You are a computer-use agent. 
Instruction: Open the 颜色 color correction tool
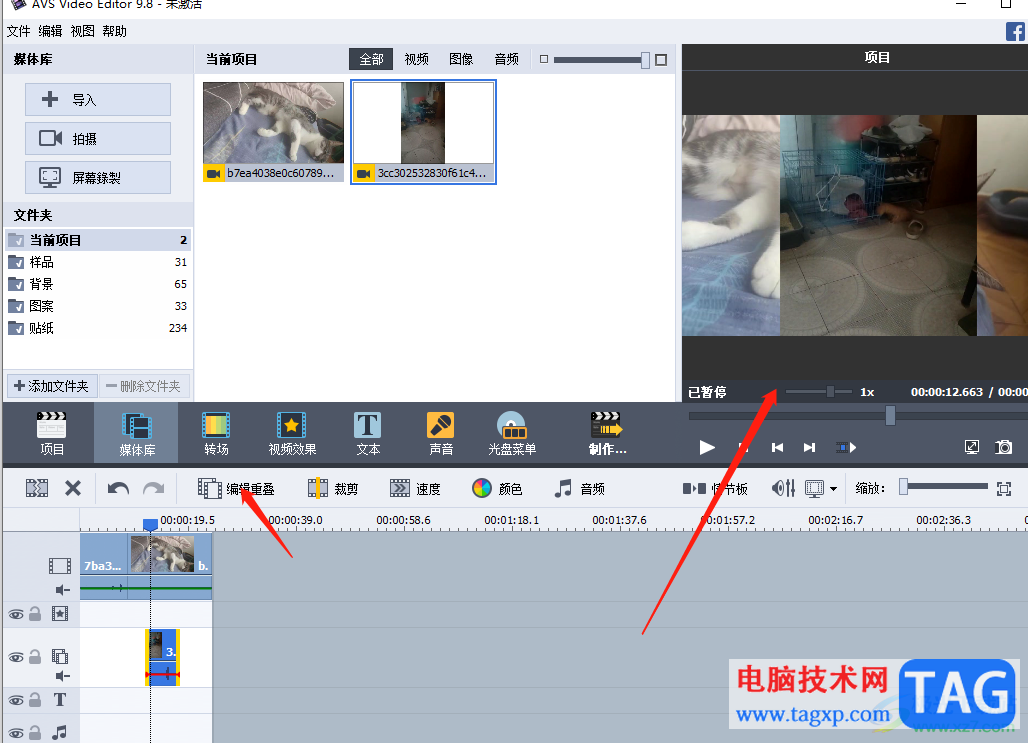click(497, 489)
